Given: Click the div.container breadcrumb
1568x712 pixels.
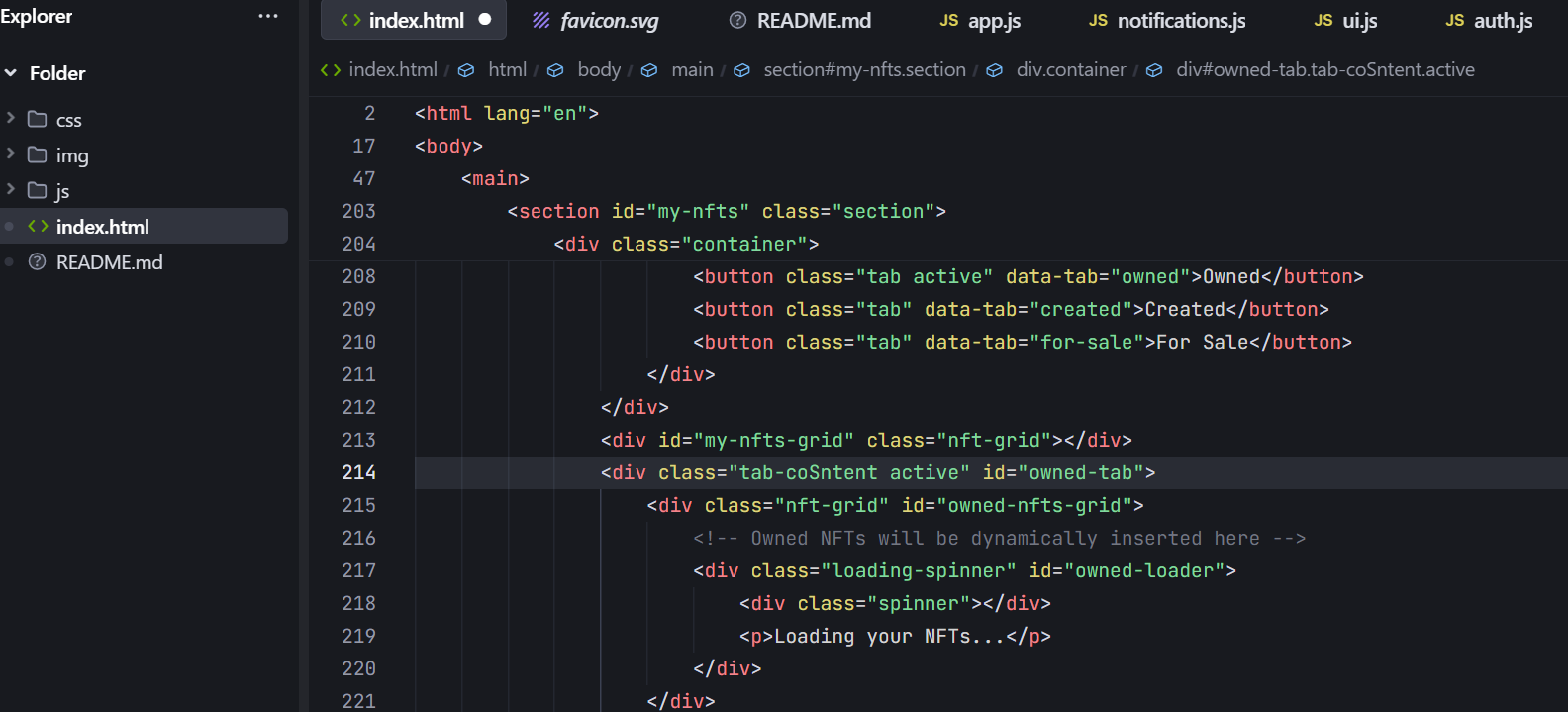Looking at the screenshot, I should click(x=1071, y=69).
